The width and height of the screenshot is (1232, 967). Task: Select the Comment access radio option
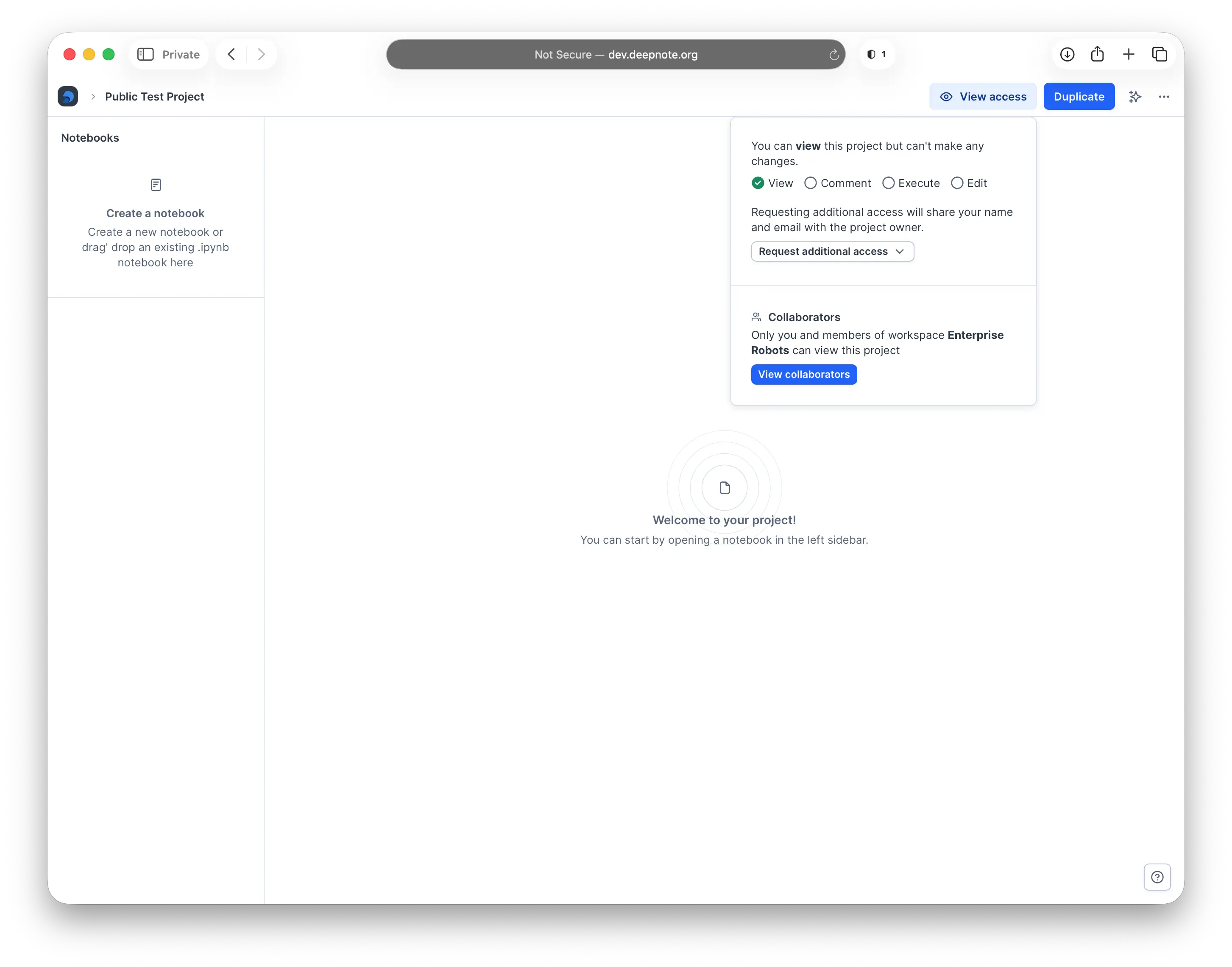811,184
